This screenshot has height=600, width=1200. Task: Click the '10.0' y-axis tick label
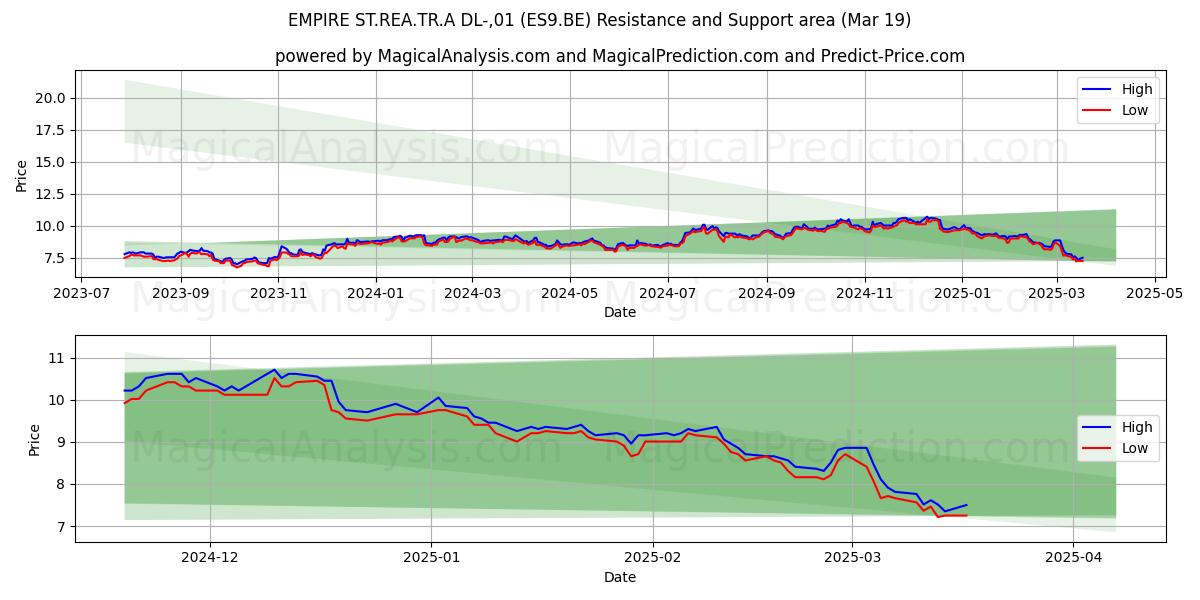click(51, 226)
